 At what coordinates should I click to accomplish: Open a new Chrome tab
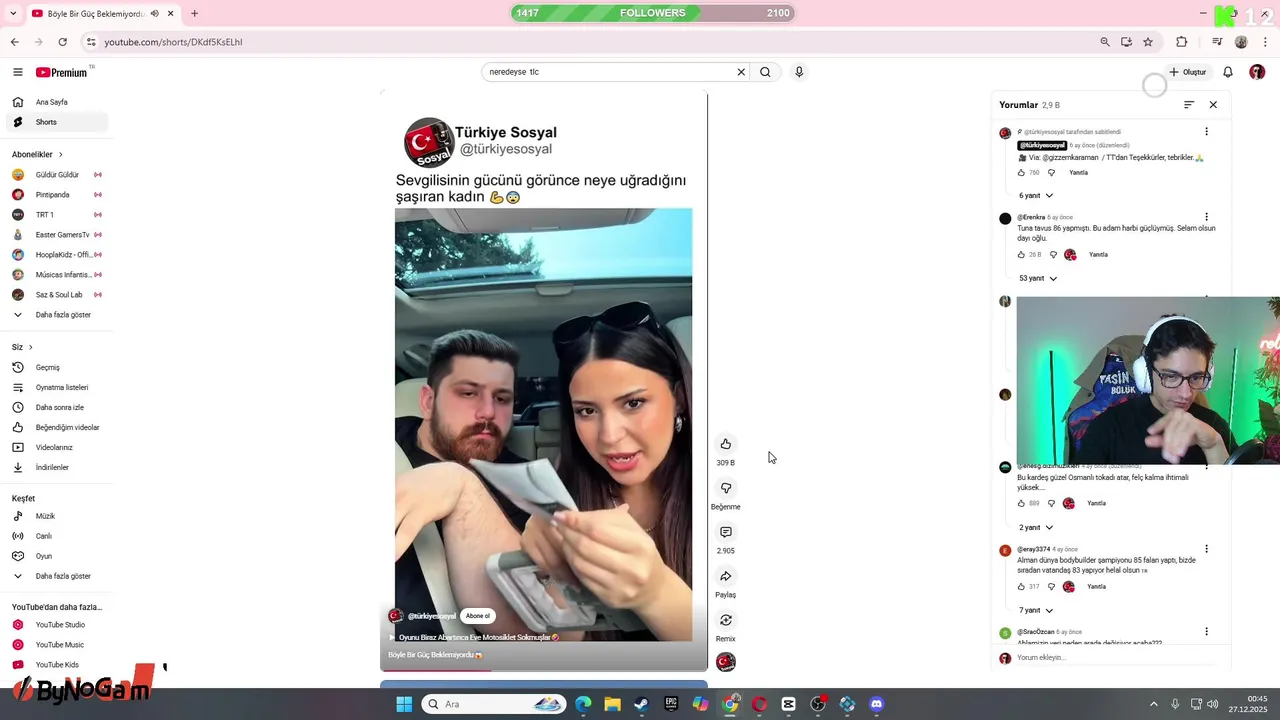click(194, 14)
